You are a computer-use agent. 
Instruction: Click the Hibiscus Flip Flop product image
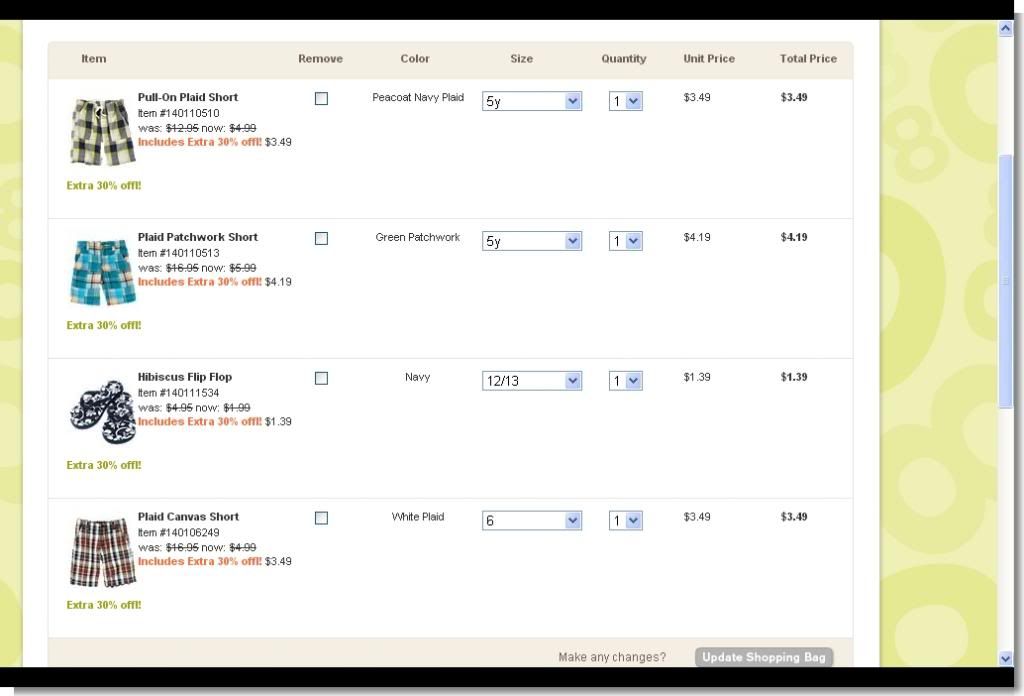(x=102, y=411)
